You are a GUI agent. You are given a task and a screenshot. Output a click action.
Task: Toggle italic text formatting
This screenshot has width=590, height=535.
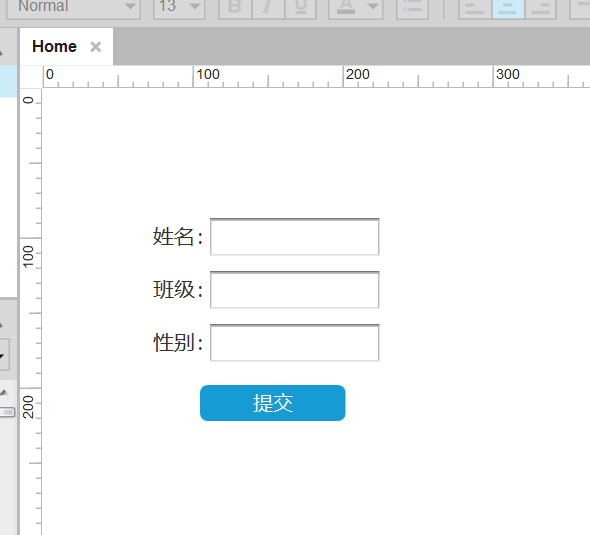[268, 8]
